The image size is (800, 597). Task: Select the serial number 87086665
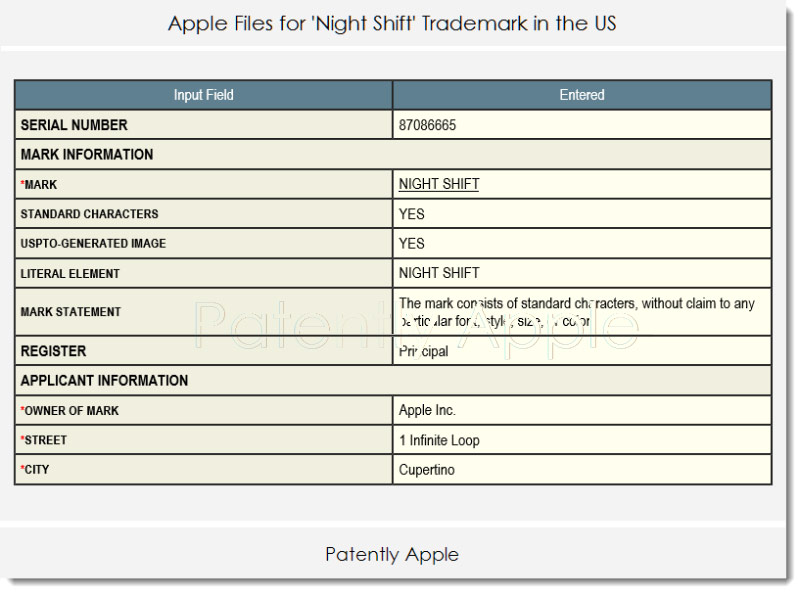click(427, 125)
